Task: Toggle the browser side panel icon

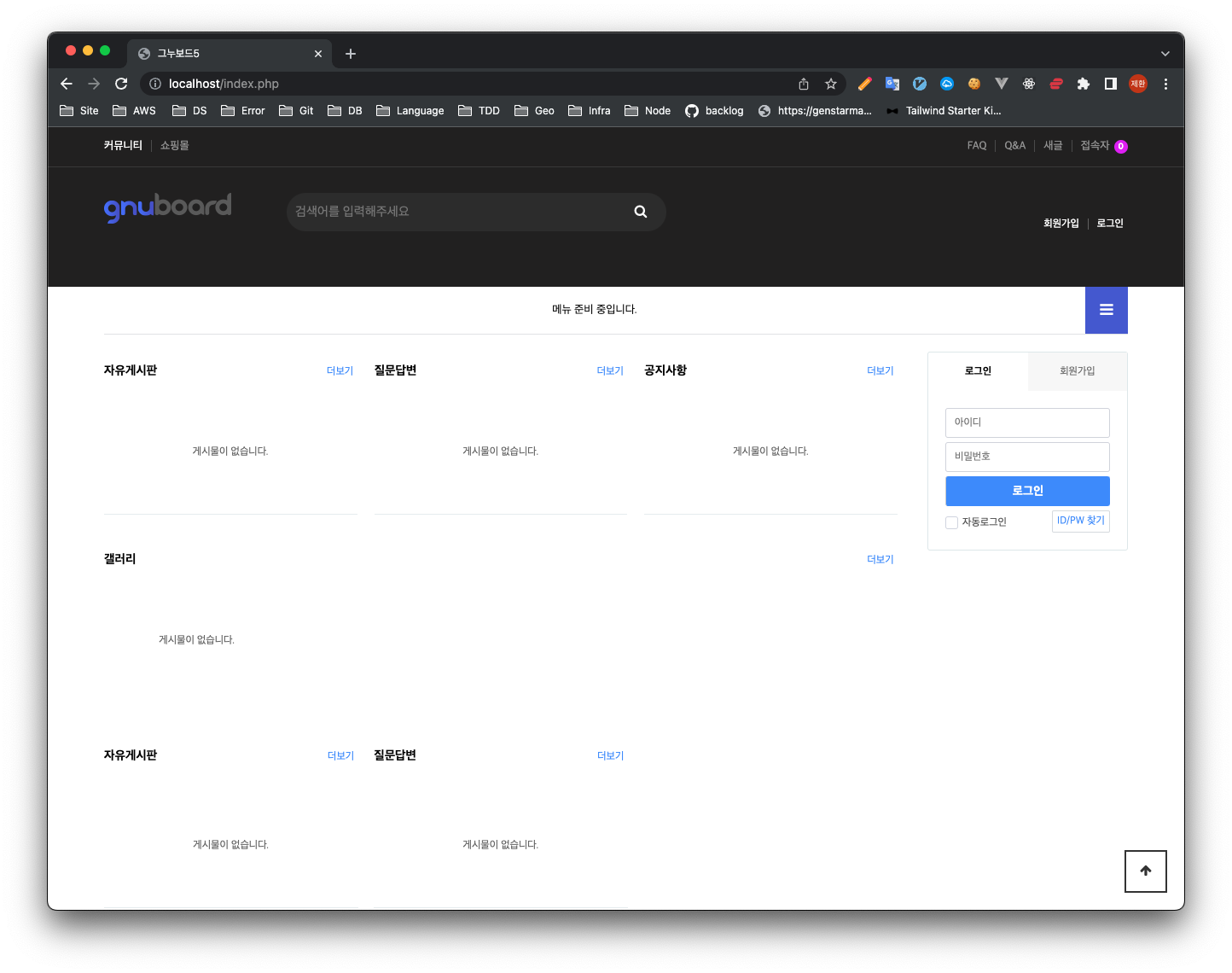Action: (x=1111, y=84)
